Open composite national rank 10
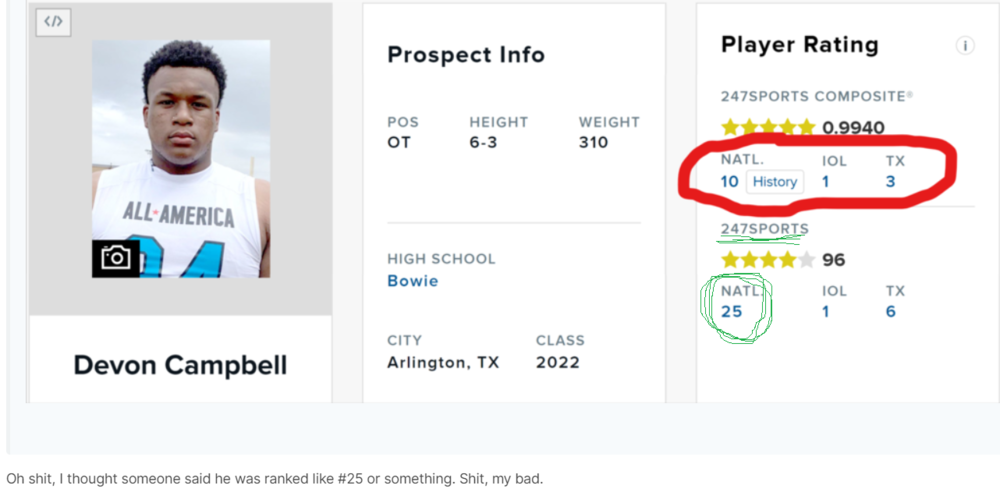The width and height of the screenshot is (1000, 503). tap(729, 181)
